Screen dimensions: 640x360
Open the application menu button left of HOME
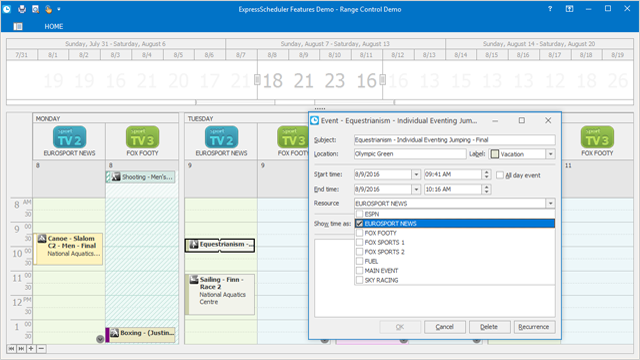point(18,27)
